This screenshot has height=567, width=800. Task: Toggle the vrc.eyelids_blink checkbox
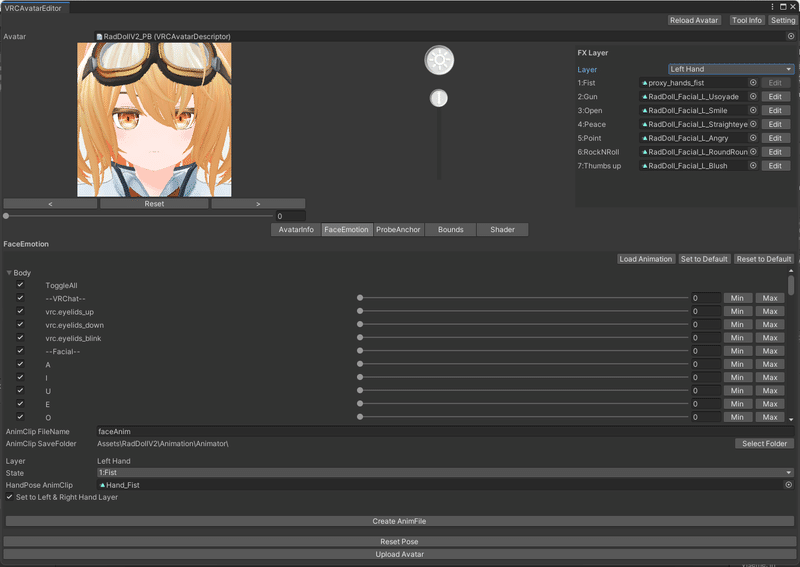(20, 338)
